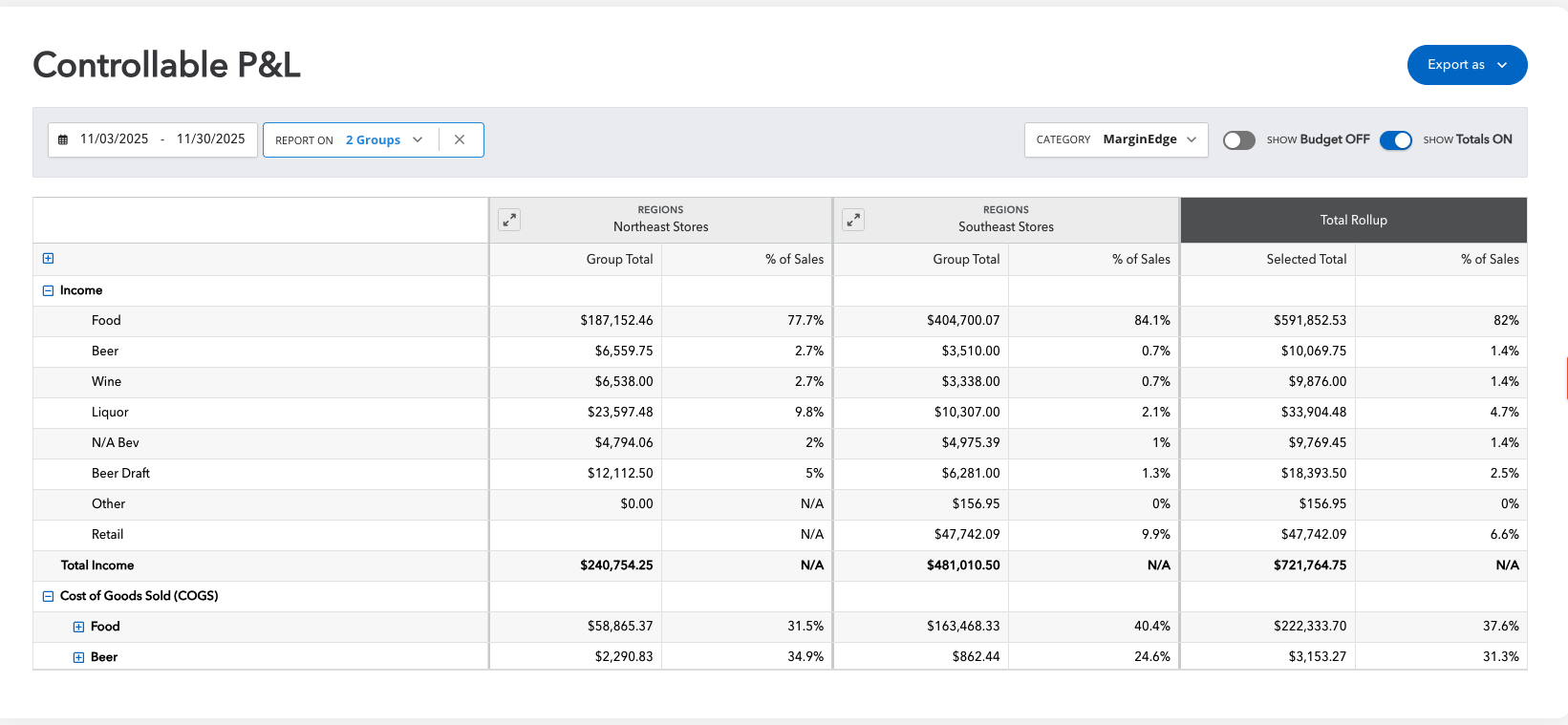Click the start date 11/03/2025
The height and width of the screenshot is (725, 1568).
tap(115, 139)
